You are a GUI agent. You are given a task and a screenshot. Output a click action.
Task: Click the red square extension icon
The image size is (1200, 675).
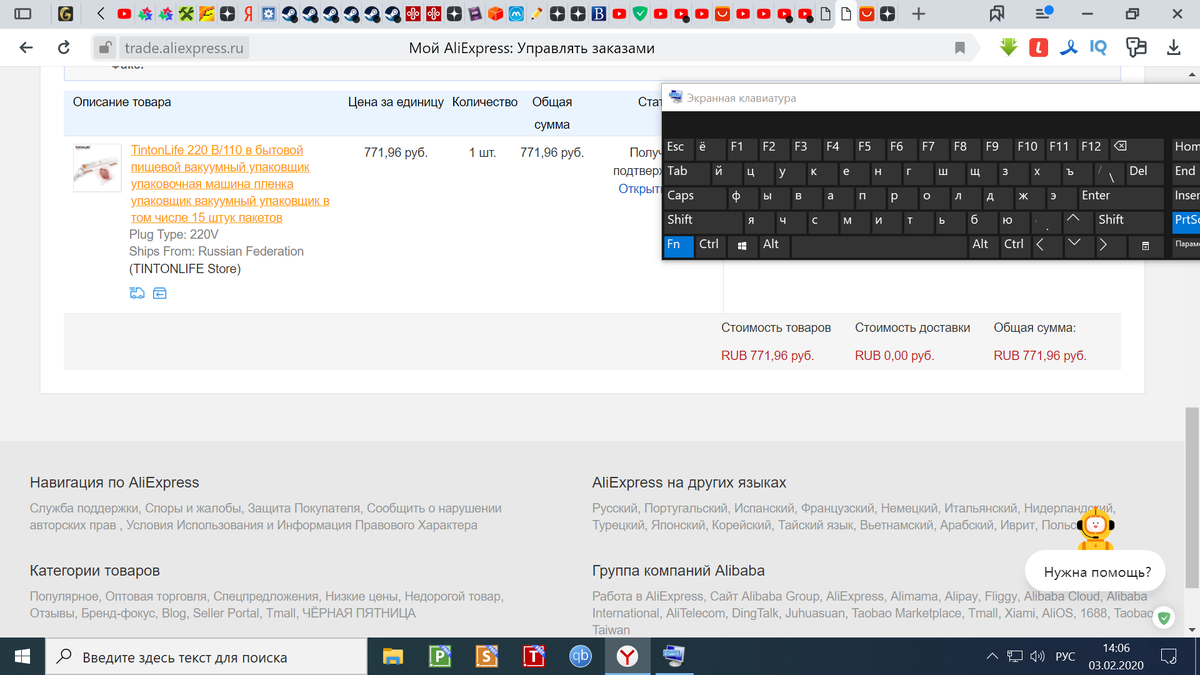[1040, 47]
